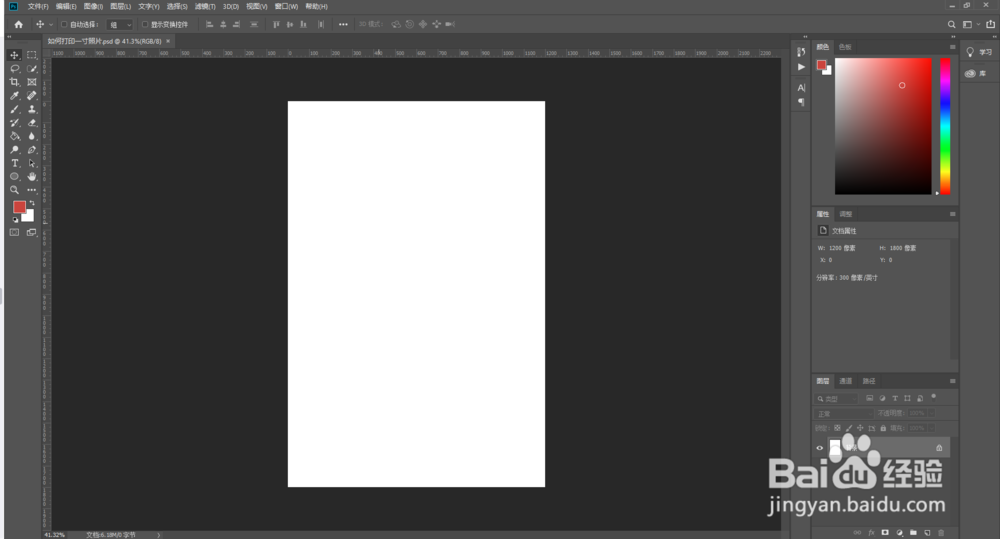
Task: Select the Brush tool
Action: pos(14,109)
